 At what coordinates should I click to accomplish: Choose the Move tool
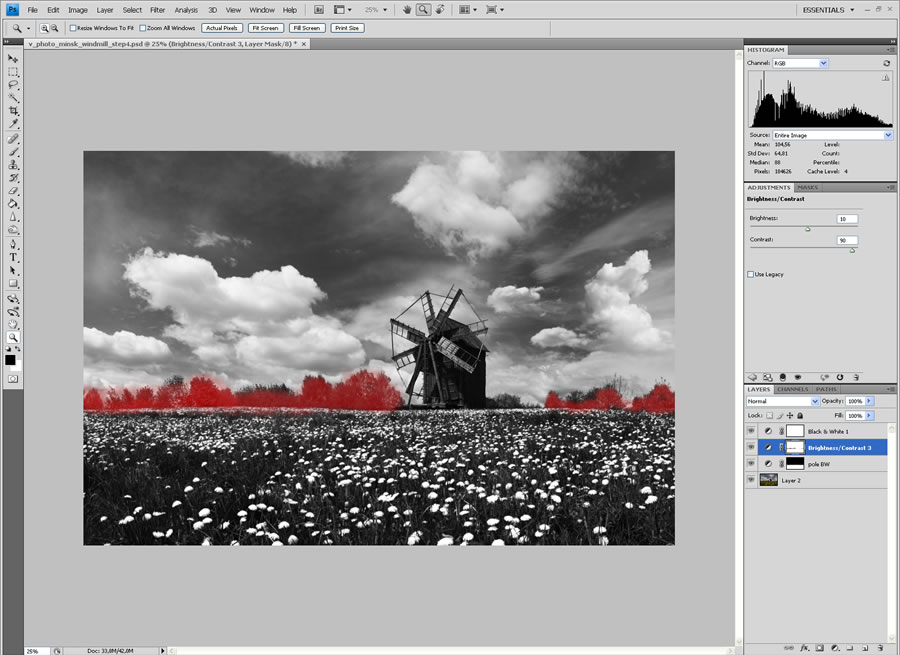tap(14, 59)
